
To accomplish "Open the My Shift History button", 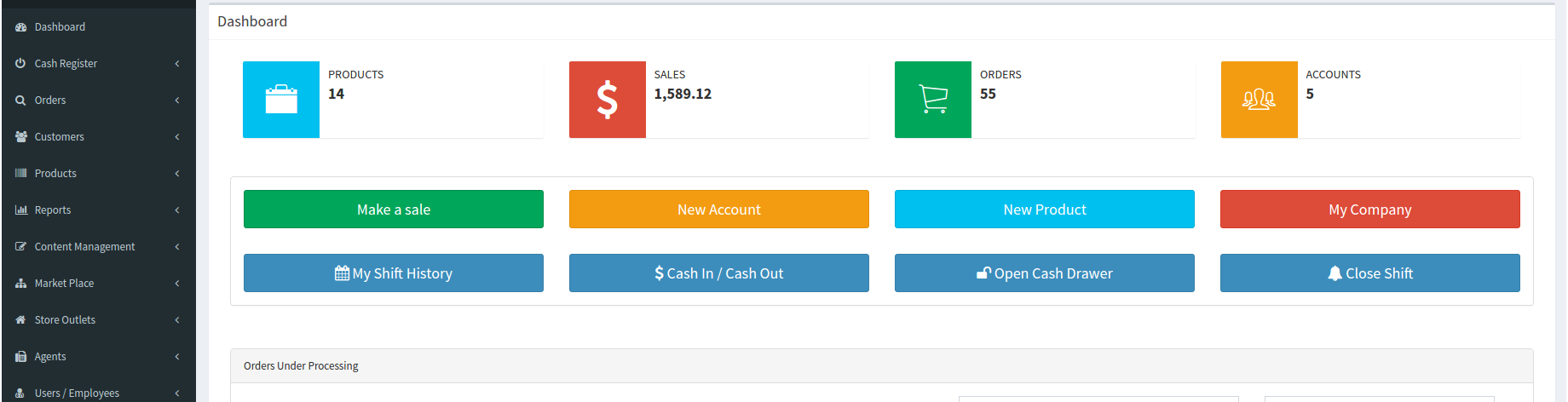I will tap(393, 273).
